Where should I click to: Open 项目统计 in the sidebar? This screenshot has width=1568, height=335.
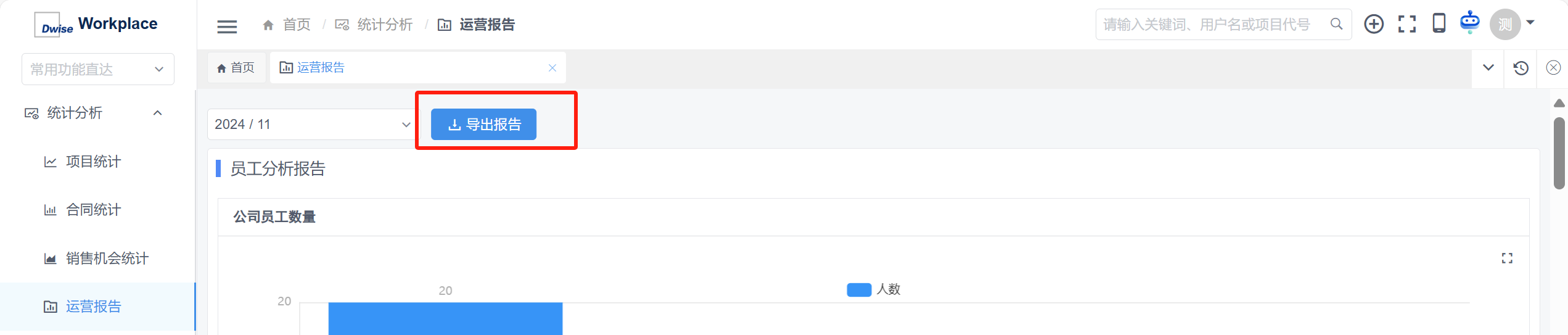(93, 162)
